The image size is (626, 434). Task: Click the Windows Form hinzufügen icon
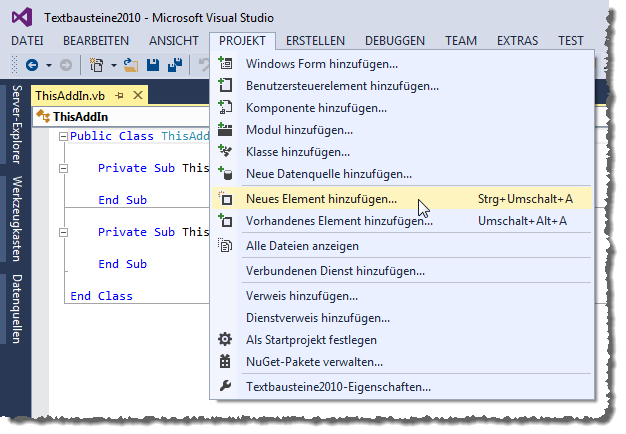click(x=225, y=63)
